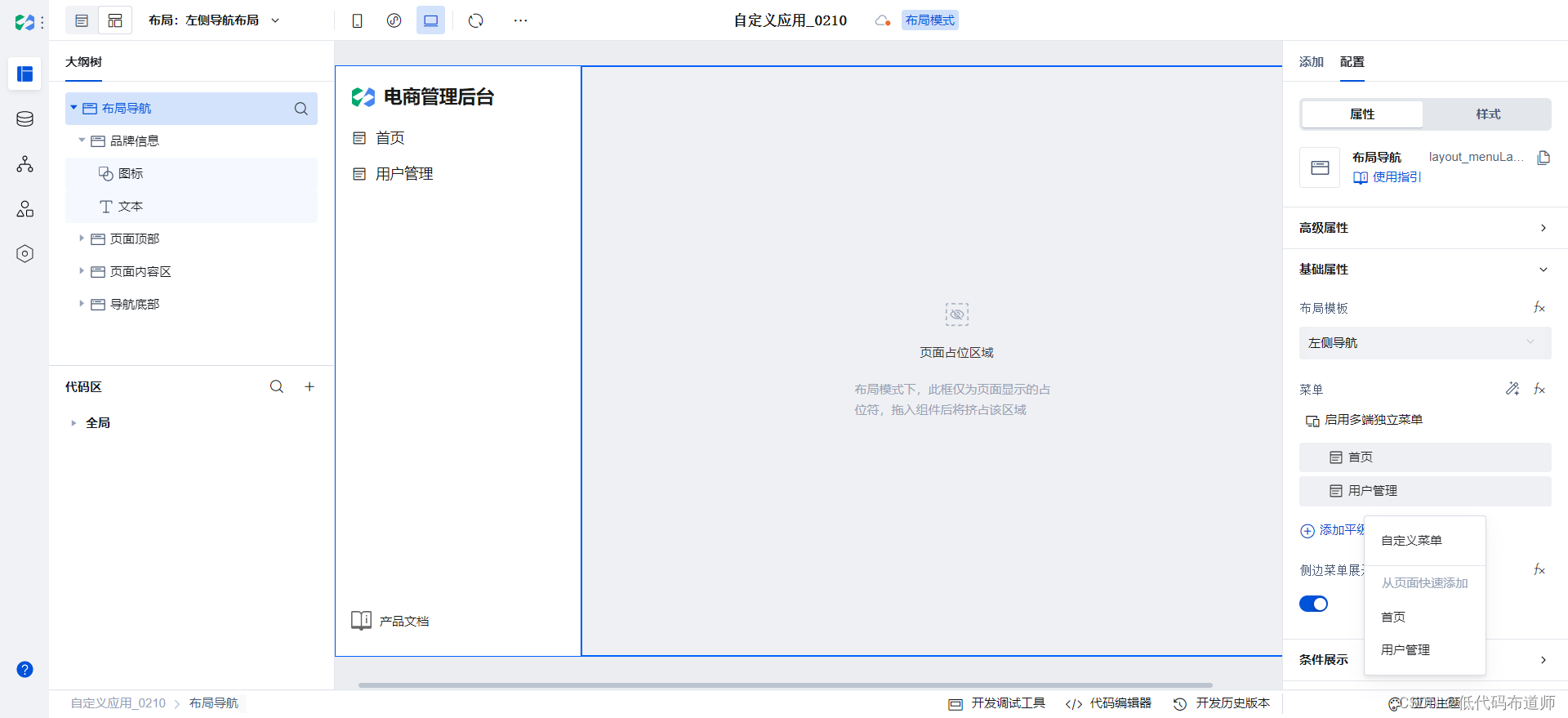Select the 属性 tab

(x=1362, y=114)
